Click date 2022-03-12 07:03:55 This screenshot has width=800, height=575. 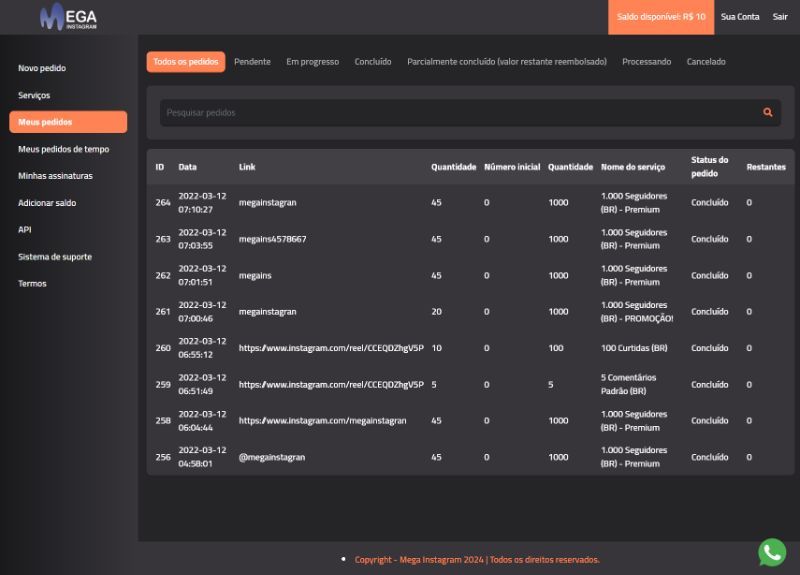point(202,239)
